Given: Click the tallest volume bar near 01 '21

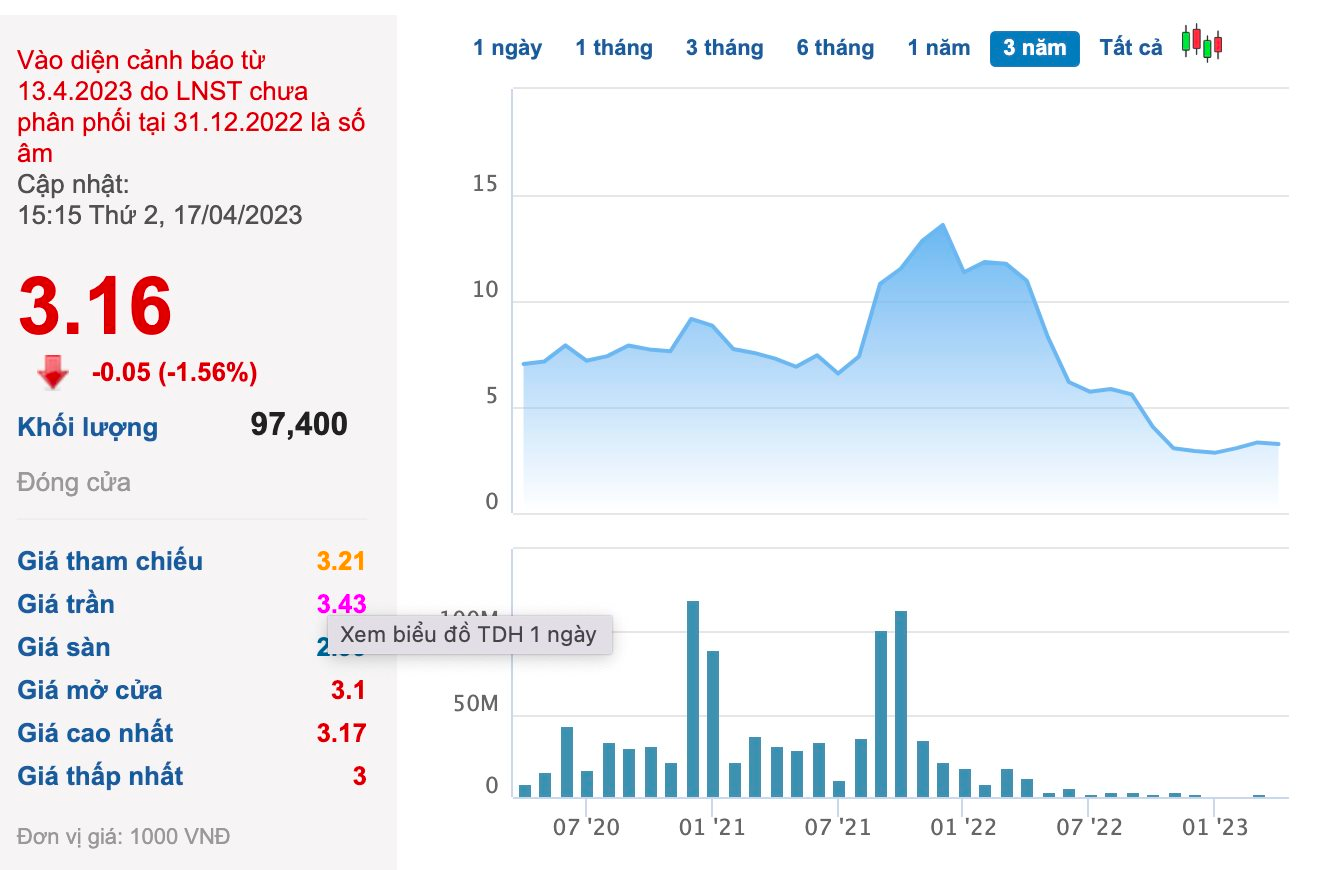Looking at the screenshot, I should point(692,698).
